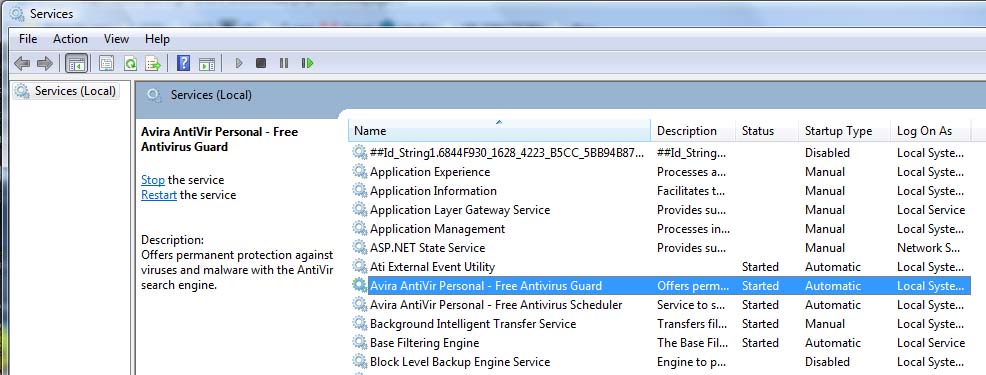Click gear icon of selected Avira Antivirus Guard
This screenshot has width=986, height=375.
pos(360,286)
